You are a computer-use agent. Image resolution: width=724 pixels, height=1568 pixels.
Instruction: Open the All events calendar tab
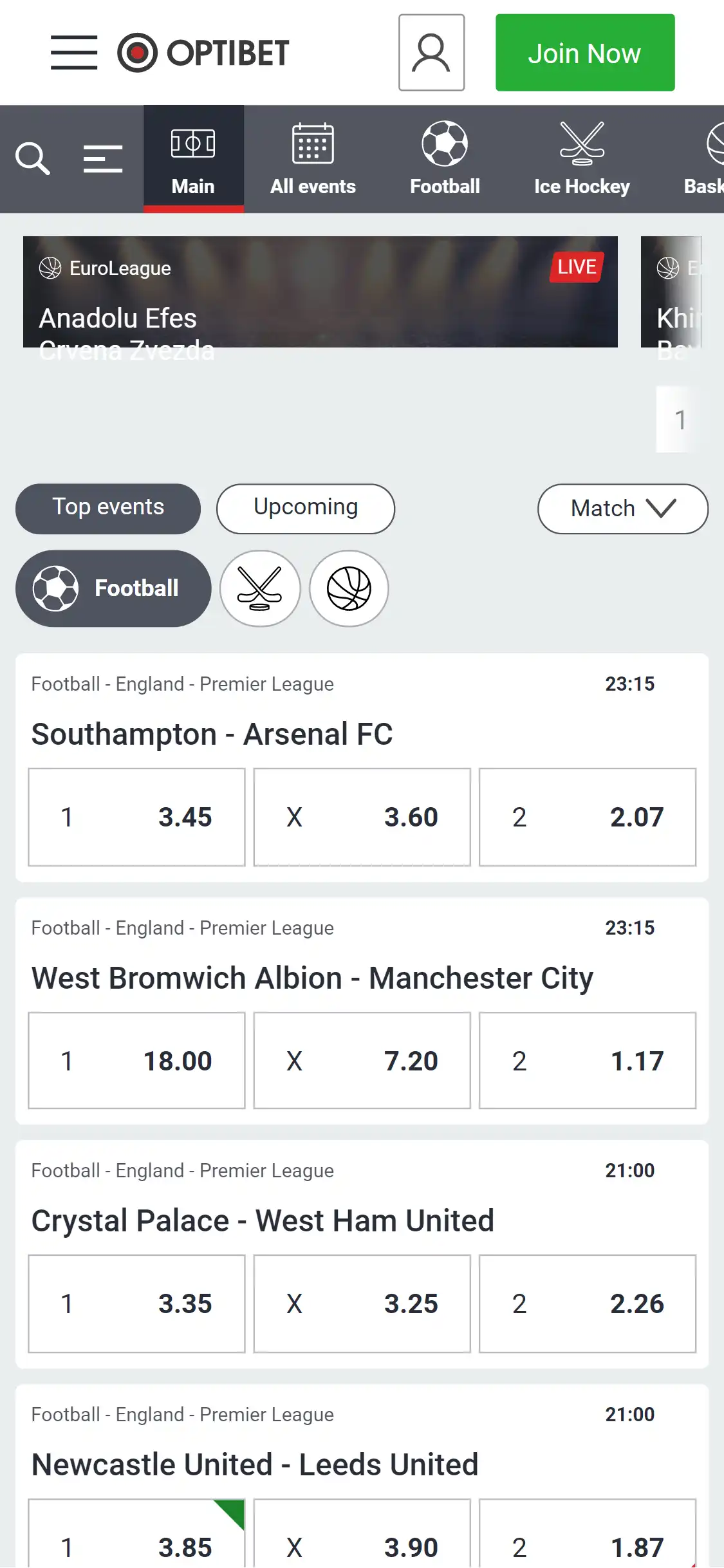pos(313,159)
